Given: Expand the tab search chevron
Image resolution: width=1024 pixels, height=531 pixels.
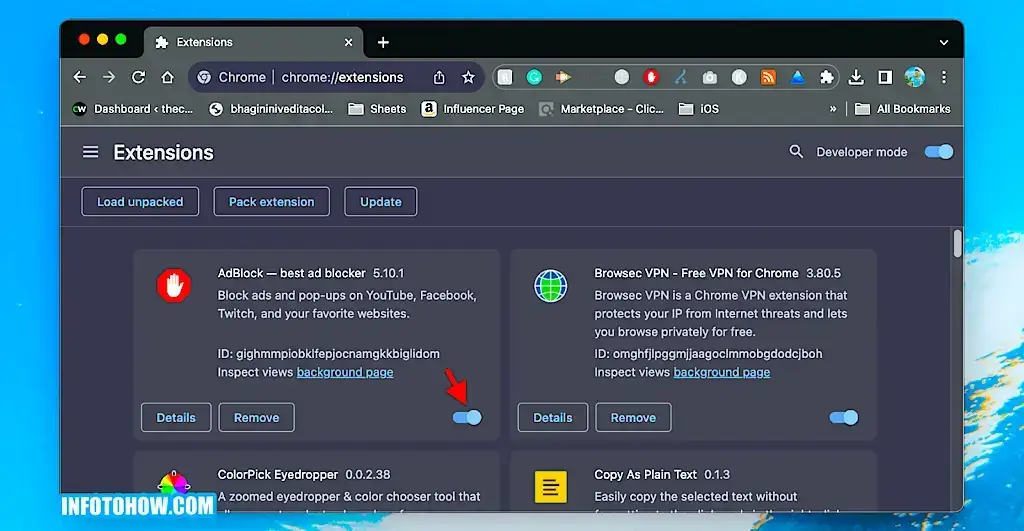Looking at the screenshot, I should [944, 42].
